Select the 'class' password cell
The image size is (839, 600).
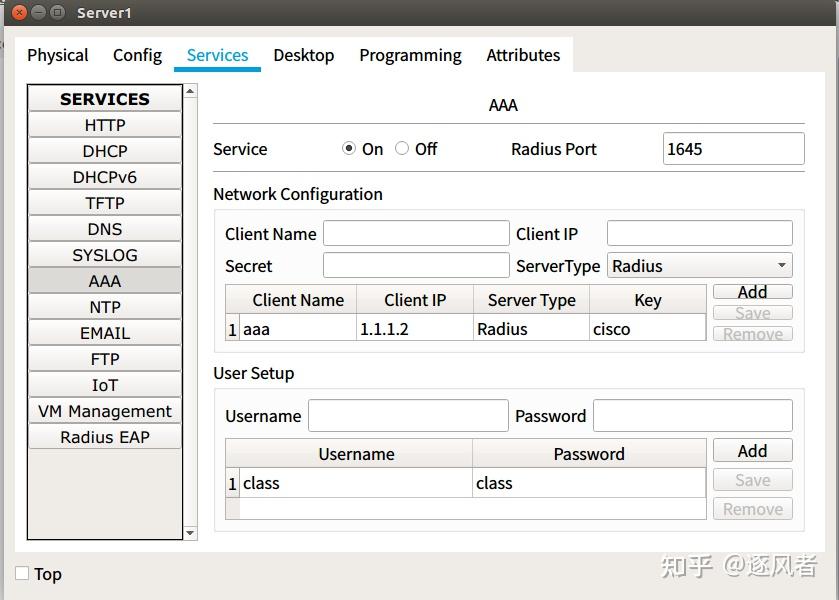(x=589, y=483)
